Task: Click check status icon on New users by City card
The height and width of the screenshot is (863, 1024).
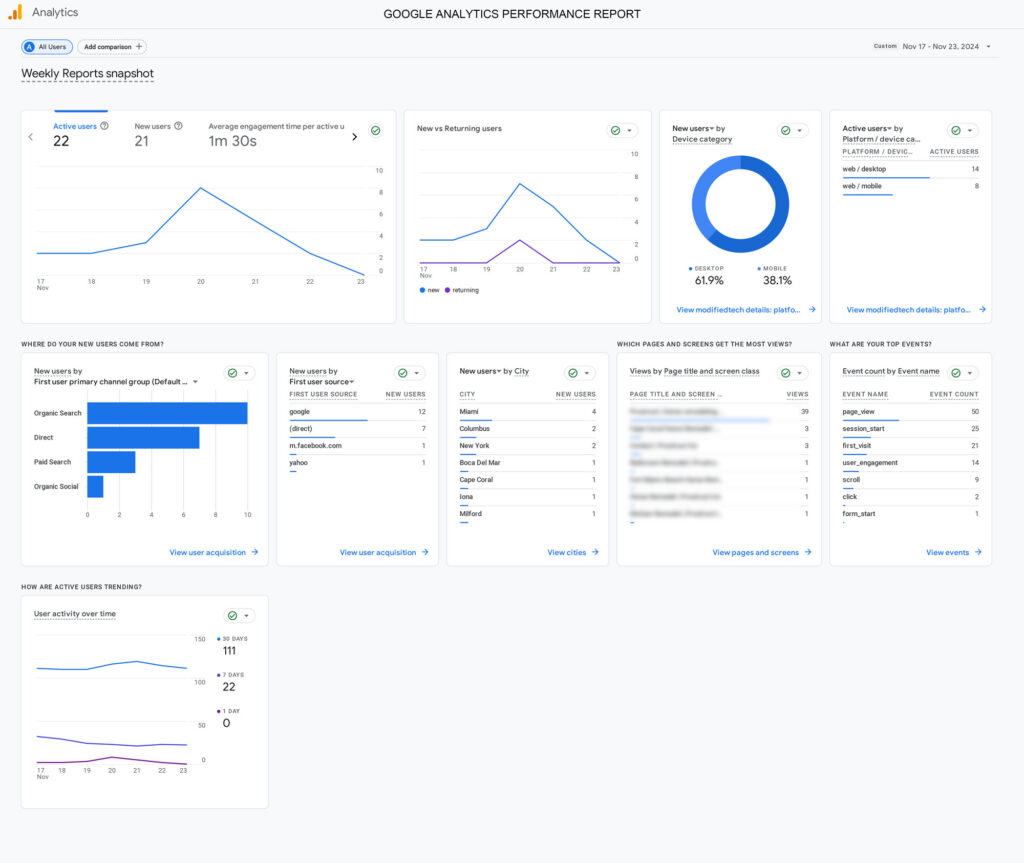Action: point(573,373)
